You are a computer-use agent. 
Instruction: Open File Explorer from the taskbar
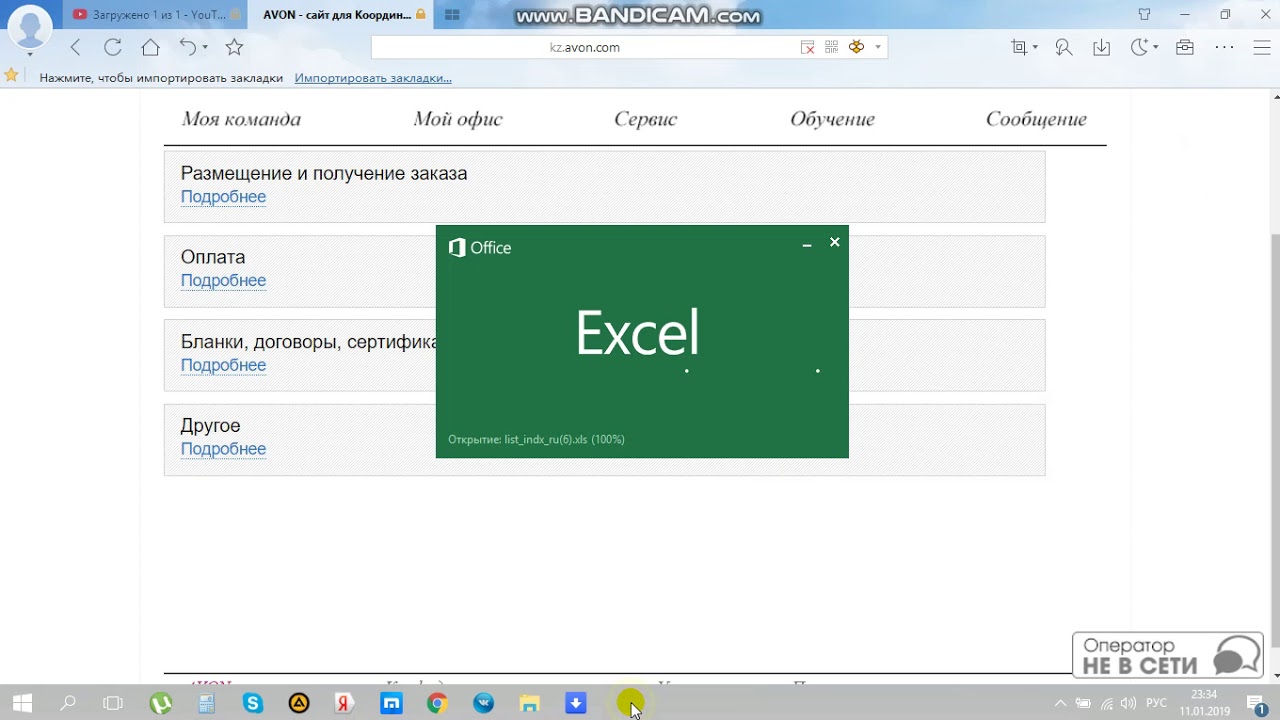click(x=529, y=704)
